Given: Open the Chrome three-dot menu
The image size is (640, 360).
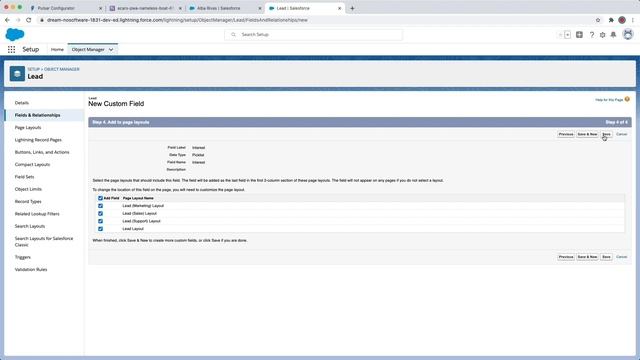Looking at the screenshot, I should click(x=633, y=20).
